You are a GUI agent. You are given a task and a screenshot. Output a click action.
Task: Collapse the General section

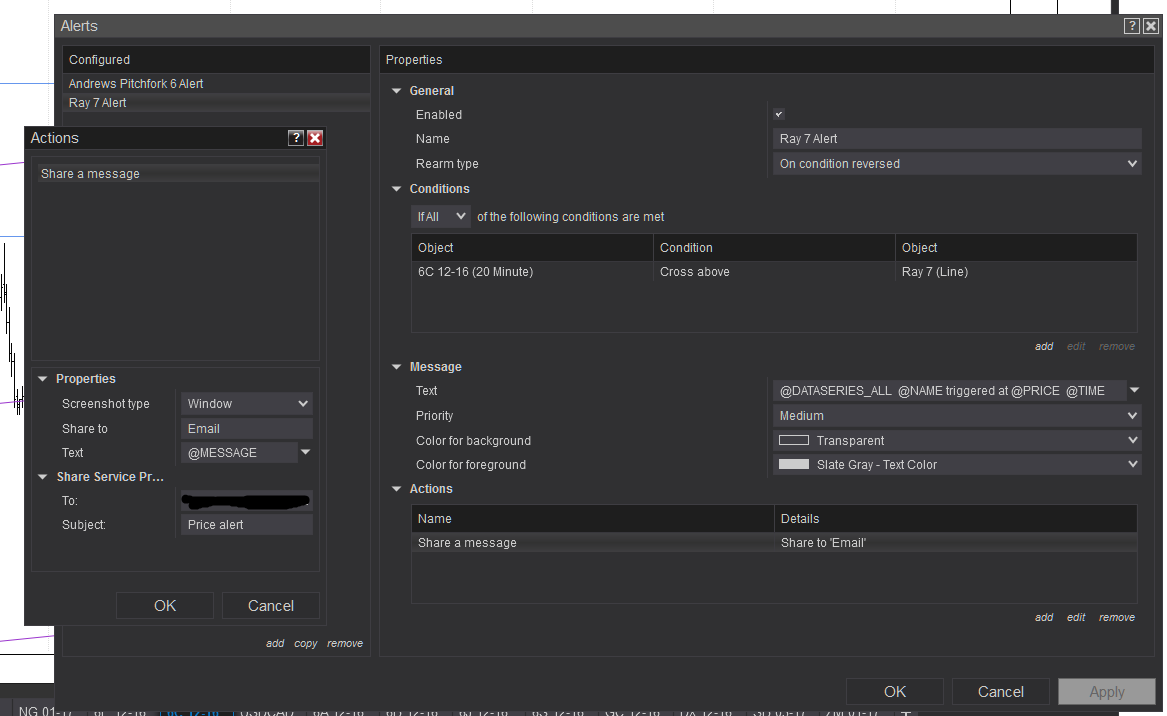tap(397, 91)
